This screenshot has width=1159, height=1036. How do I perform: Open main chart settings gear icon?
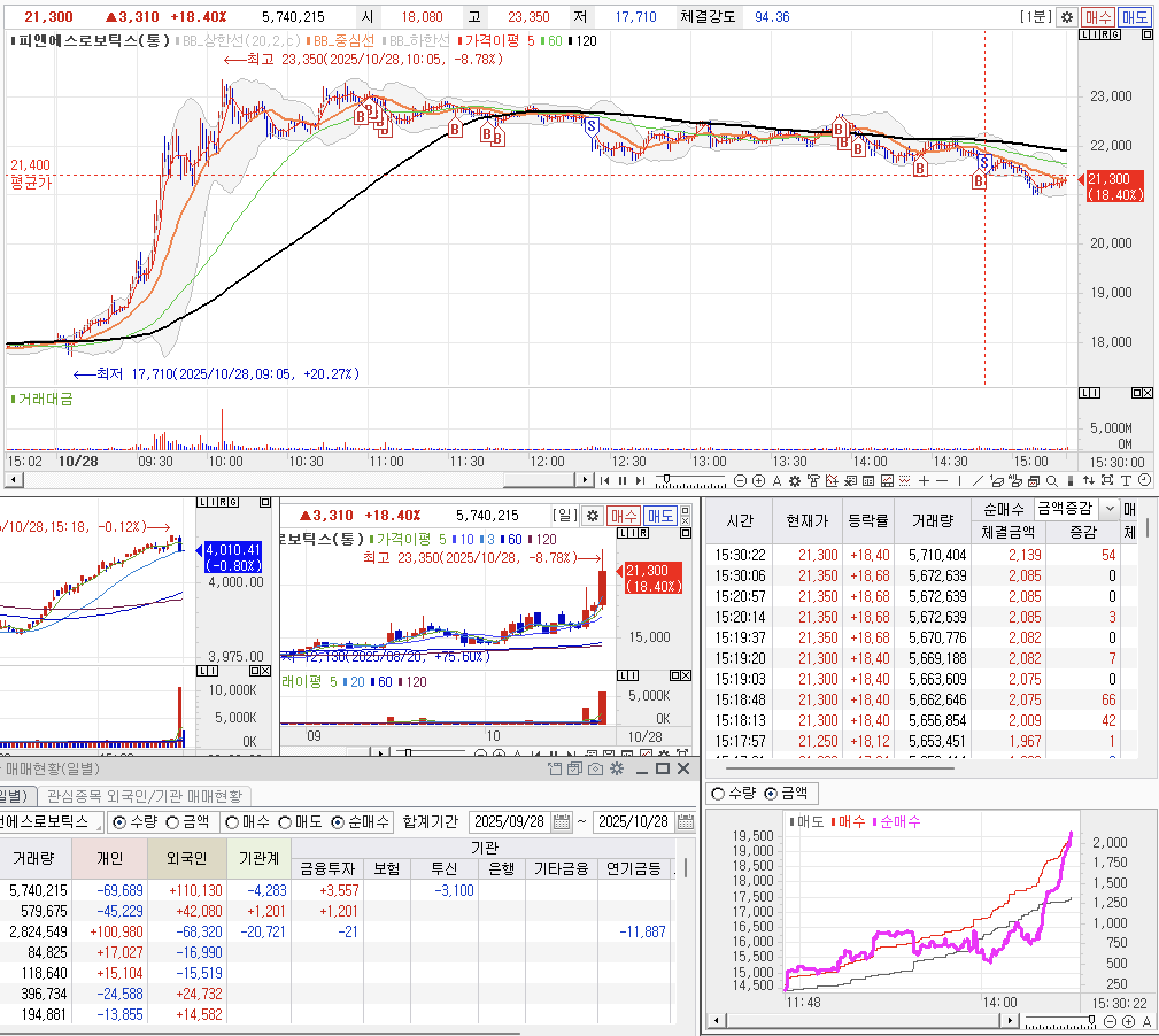(1067, 17)
